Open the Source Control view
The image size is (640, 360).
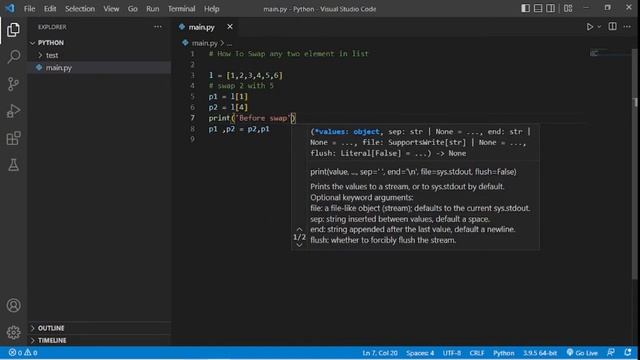[13, 84]
